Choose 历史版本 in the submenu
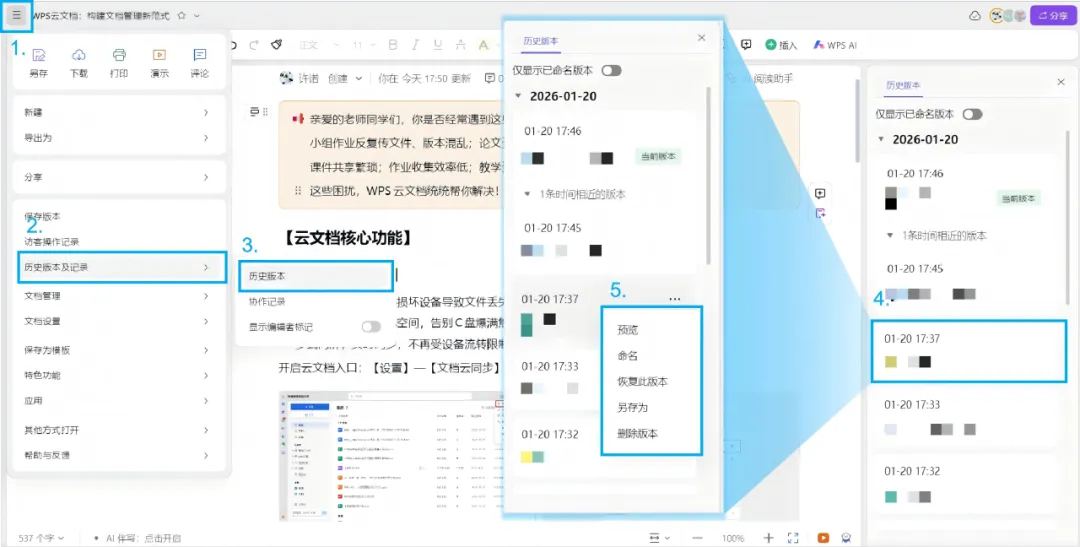This screenshot has height=547, width=1080. point(316,276)
